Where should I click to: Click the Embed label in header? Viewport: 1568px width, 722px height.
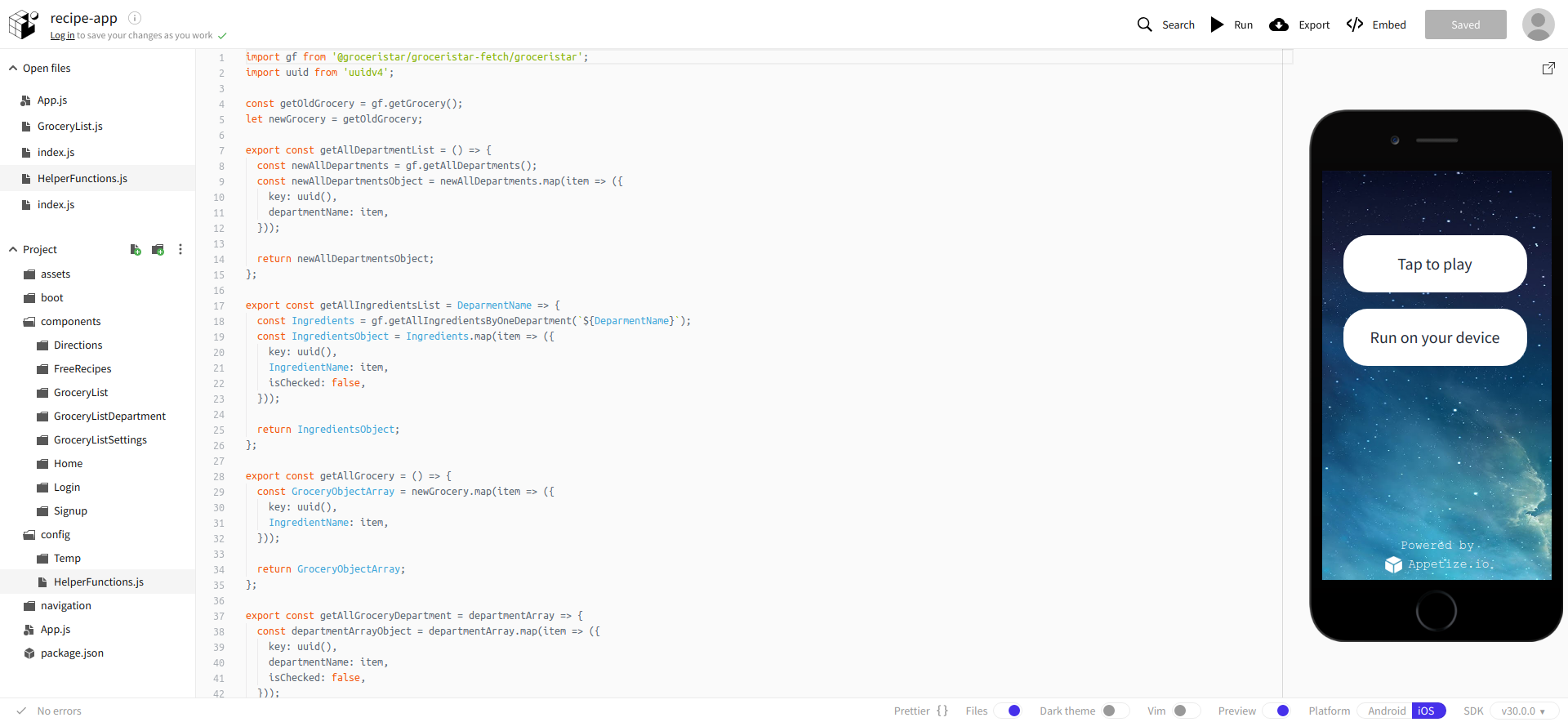pos(1389,25)
